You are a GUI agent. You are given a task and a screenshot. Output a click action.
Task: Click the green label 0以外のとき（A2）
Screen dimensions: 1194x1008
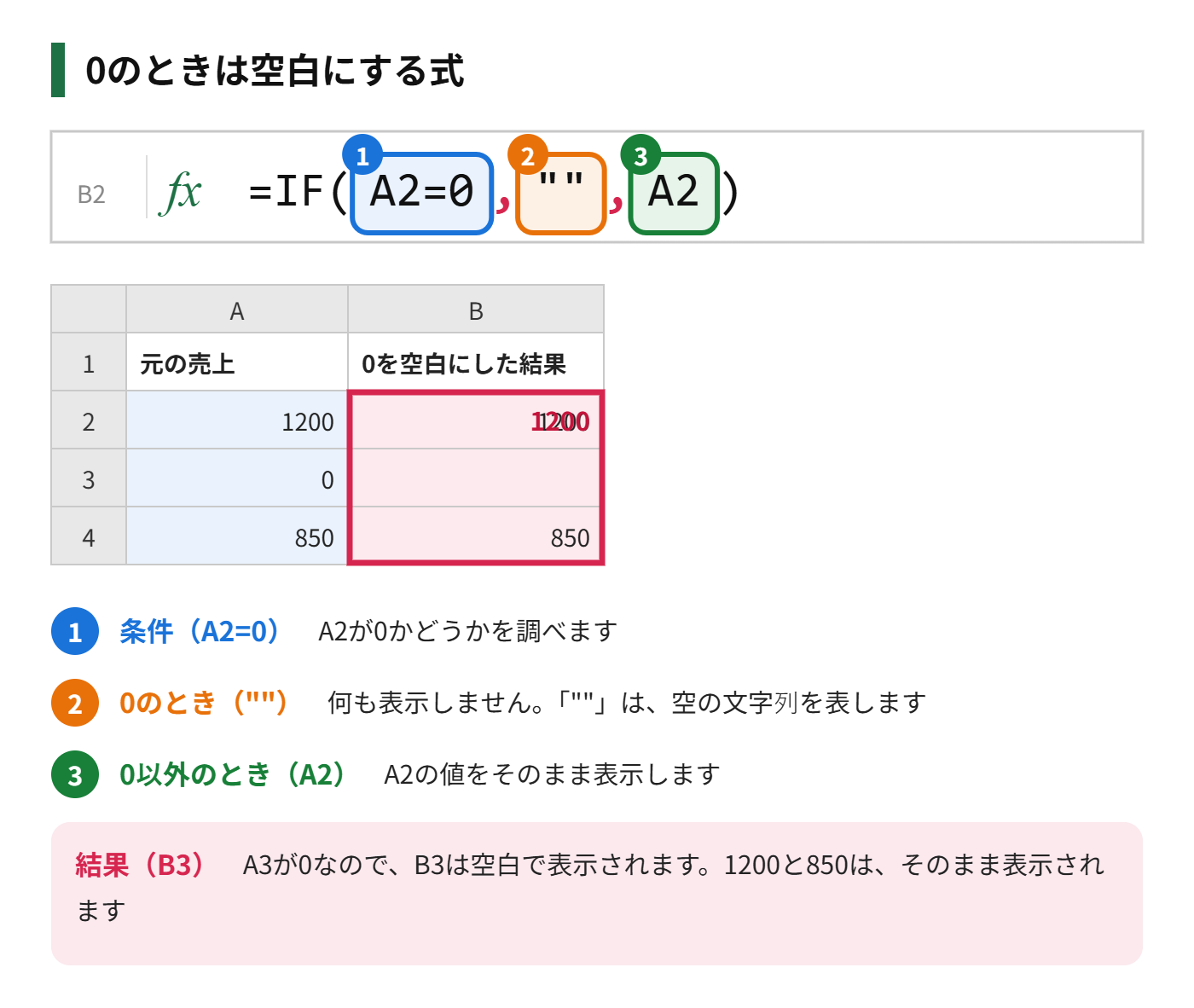pyautogui.click(x=232, y=774)
